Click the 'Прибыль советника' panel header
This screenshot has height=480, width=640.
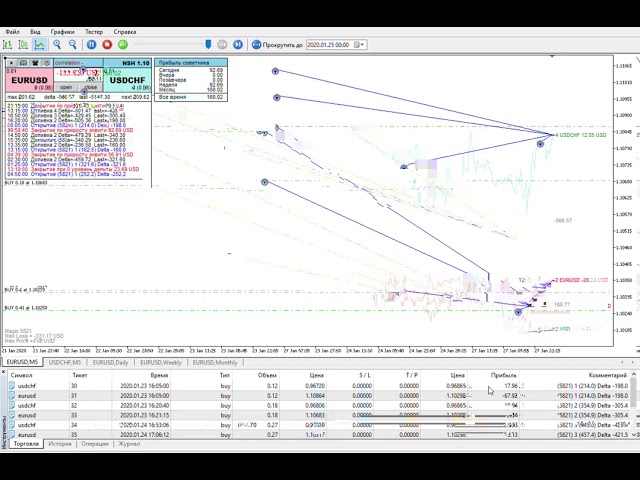191,63
